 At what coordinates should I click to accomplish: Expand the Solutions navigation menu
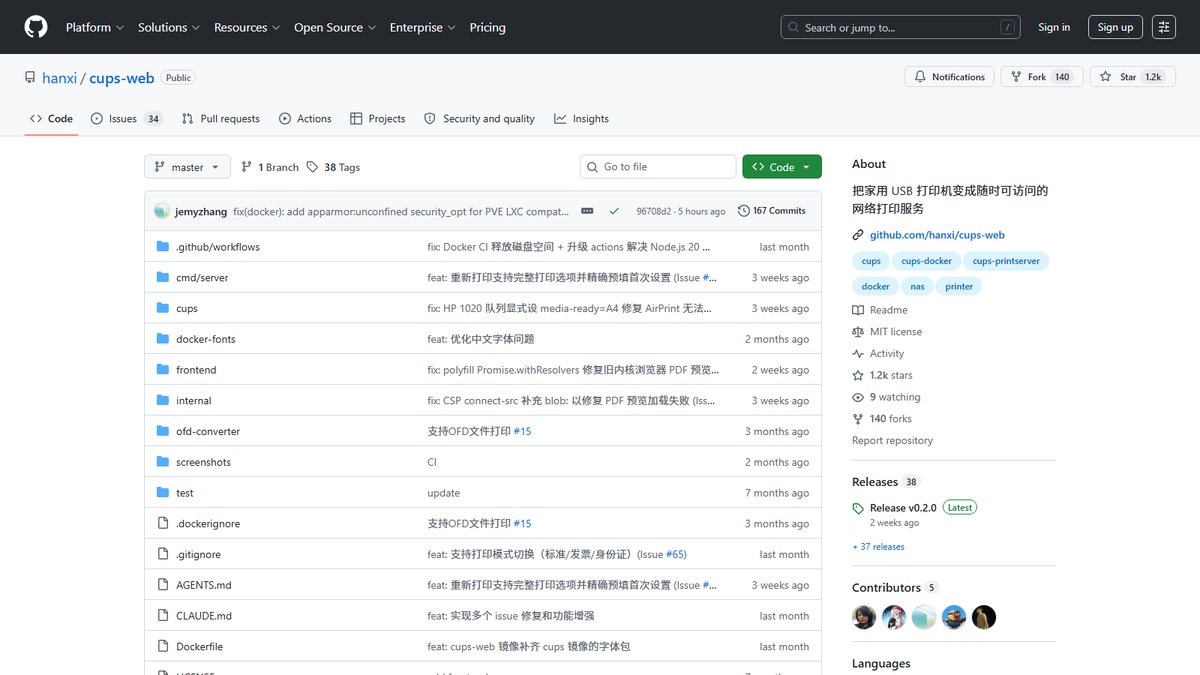[169, 27]
